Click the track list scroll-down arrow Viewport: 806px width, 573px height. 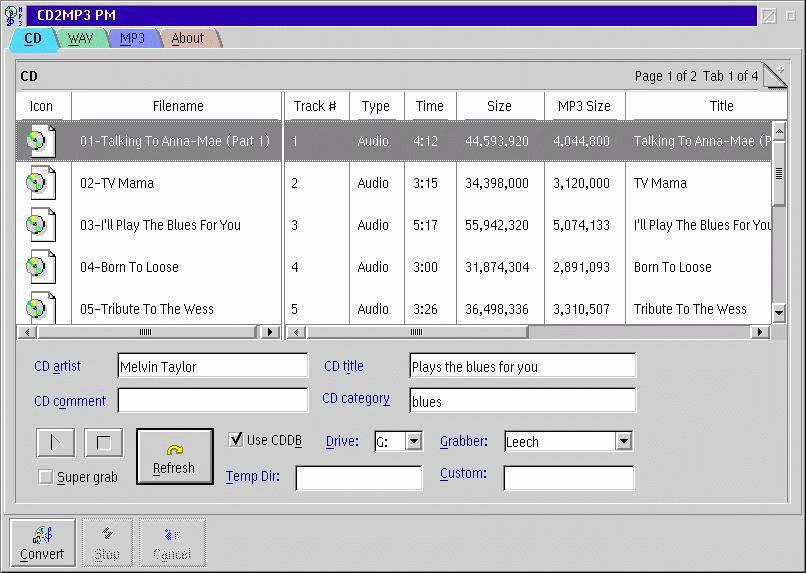[779, 312]
